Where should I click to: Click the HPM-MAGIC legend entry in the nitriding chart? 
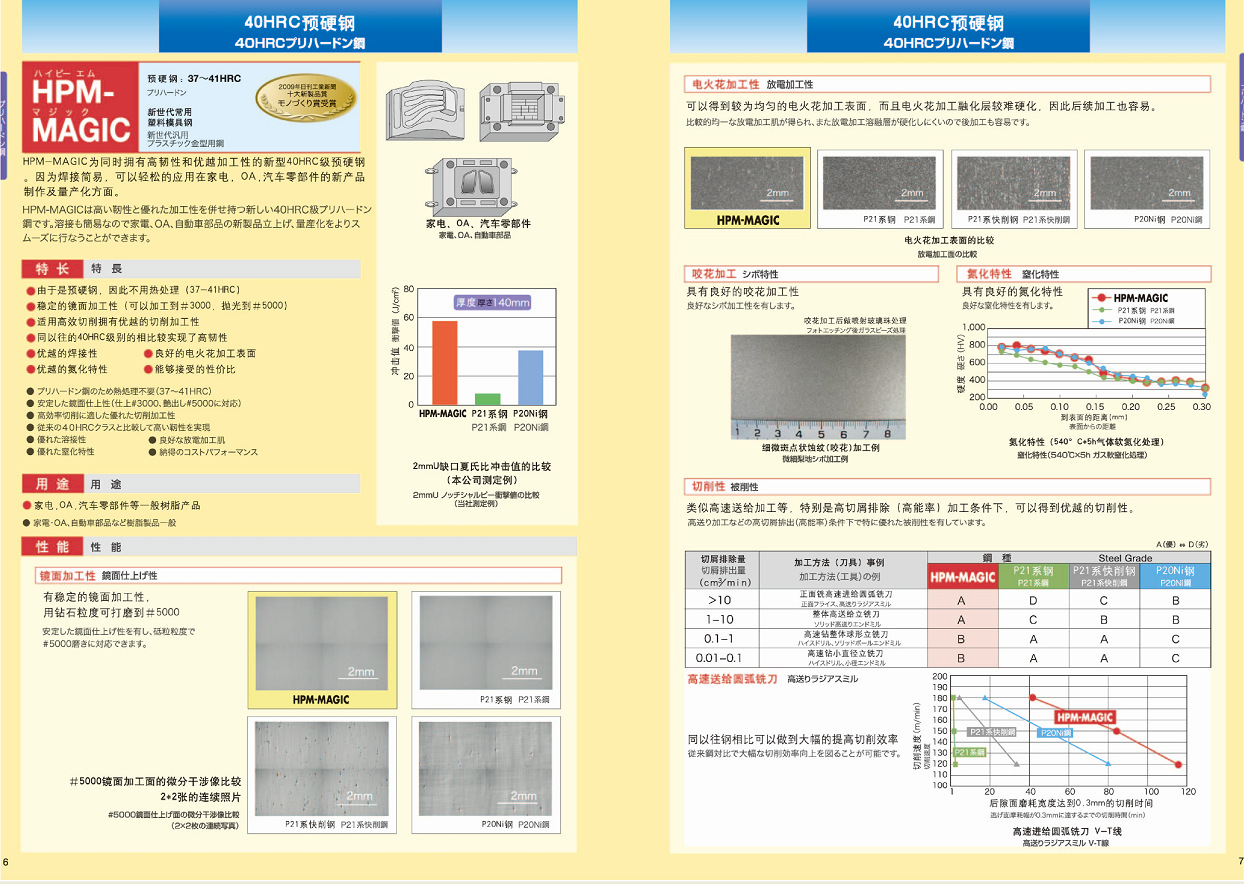coord(1129,298)
